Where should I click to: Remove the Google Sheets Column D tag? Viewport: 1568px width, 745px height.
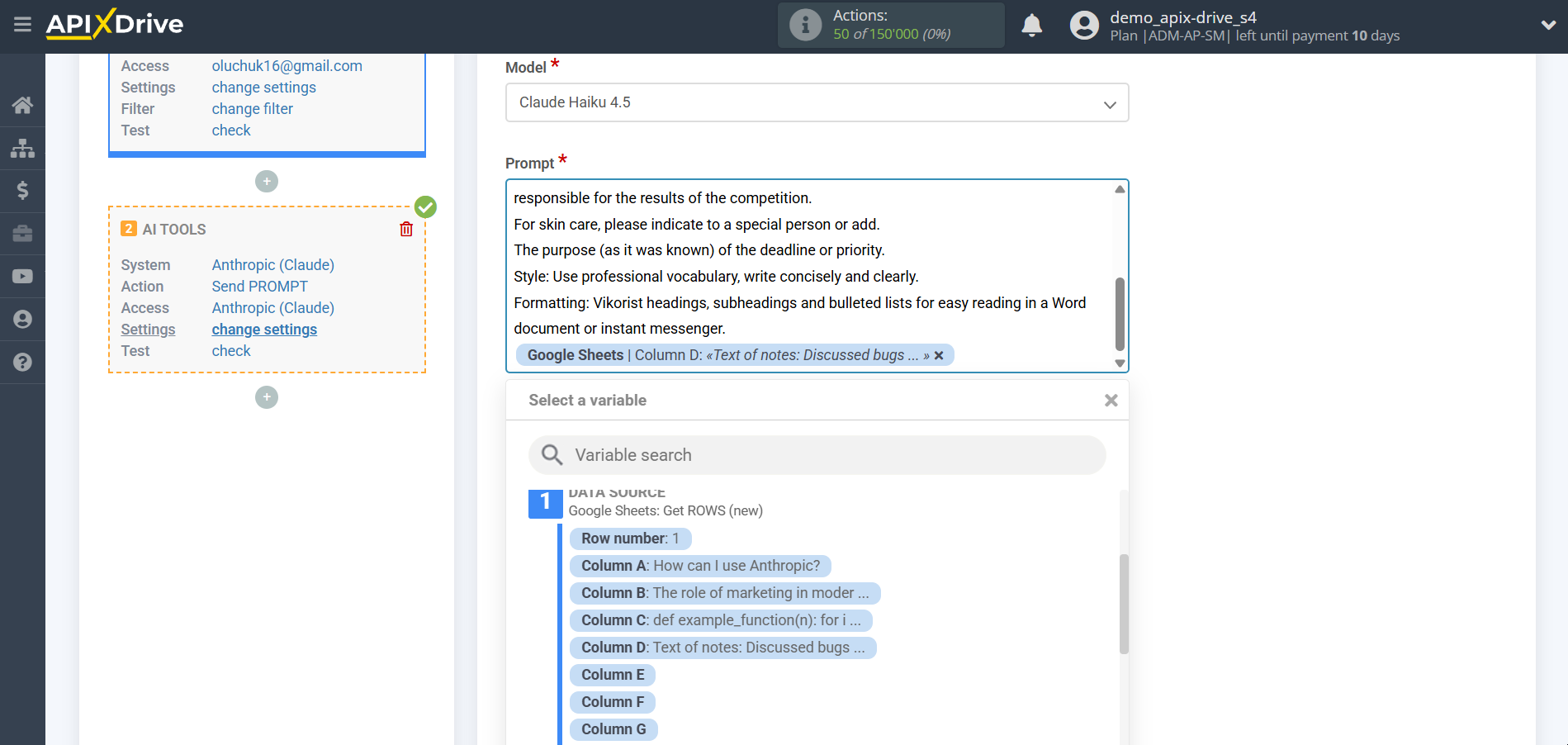point(939,355)
